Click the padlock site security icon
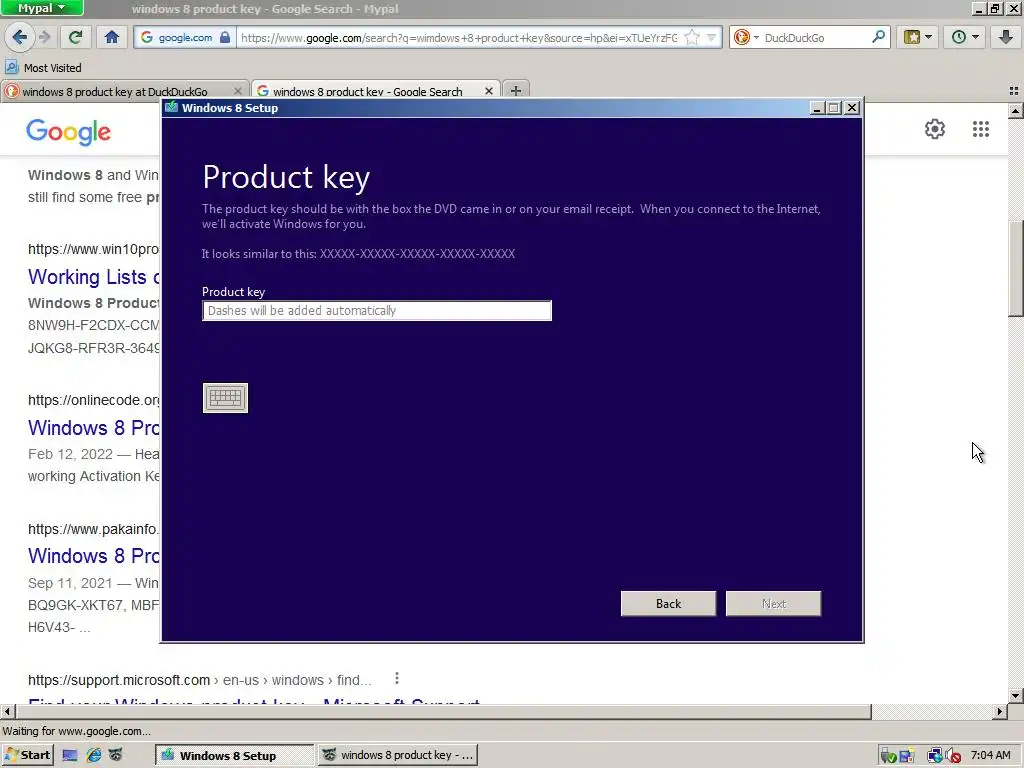 (x=225, y=37)
